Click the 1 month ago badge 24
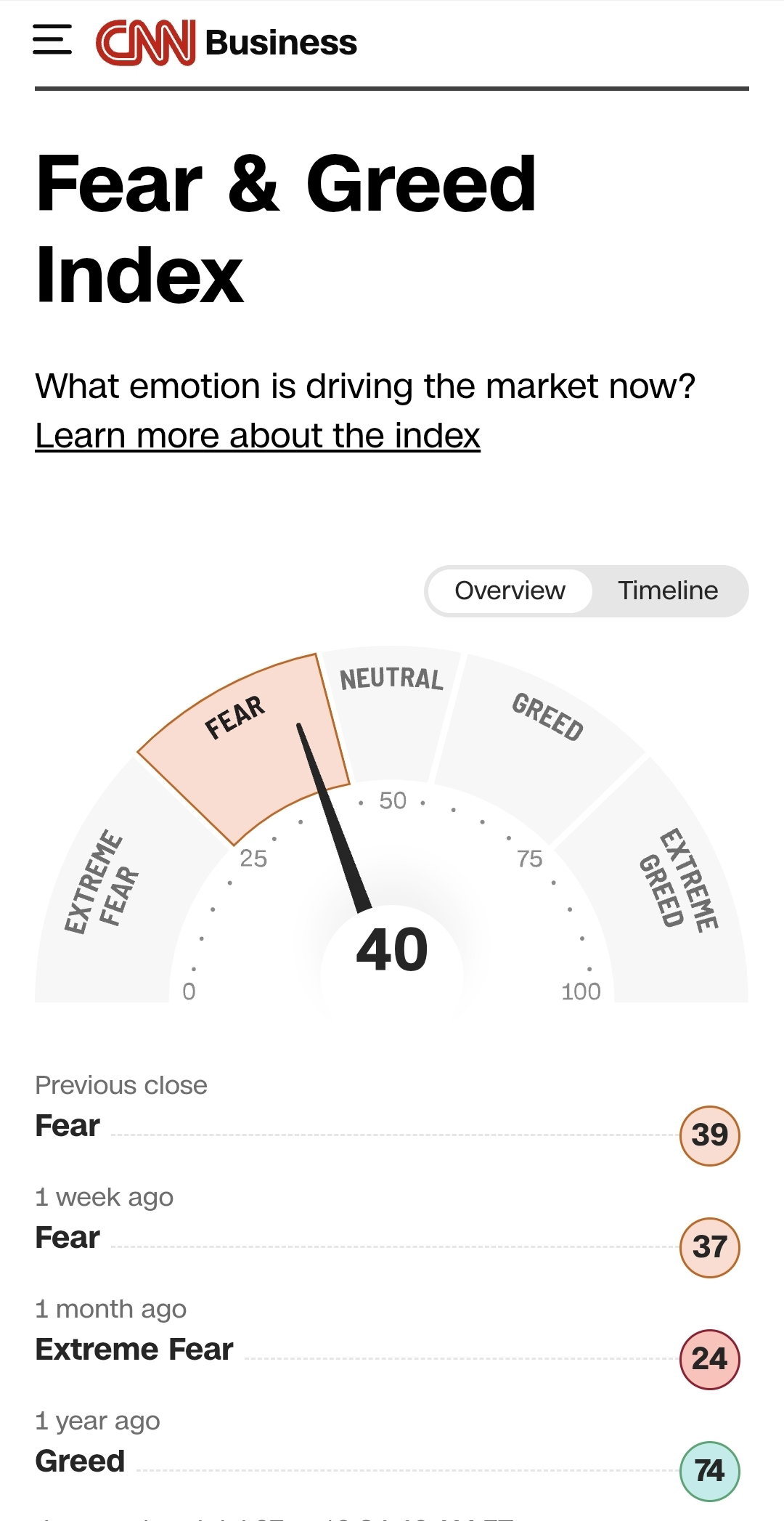Screen dimensions: 784x1521 click(x=709, y=1359)
